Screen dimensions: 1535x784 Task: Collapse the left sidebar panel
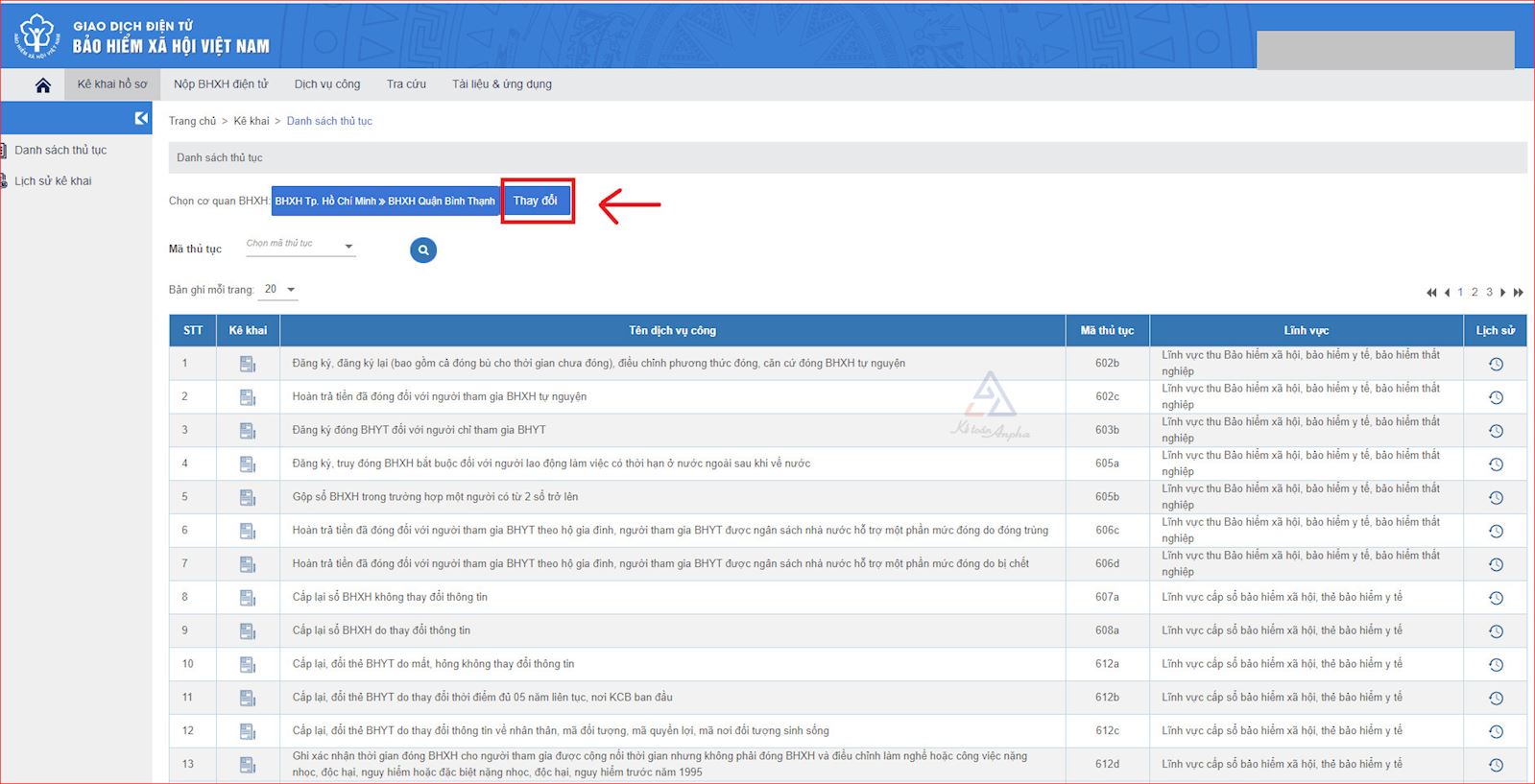click(141, 118)
